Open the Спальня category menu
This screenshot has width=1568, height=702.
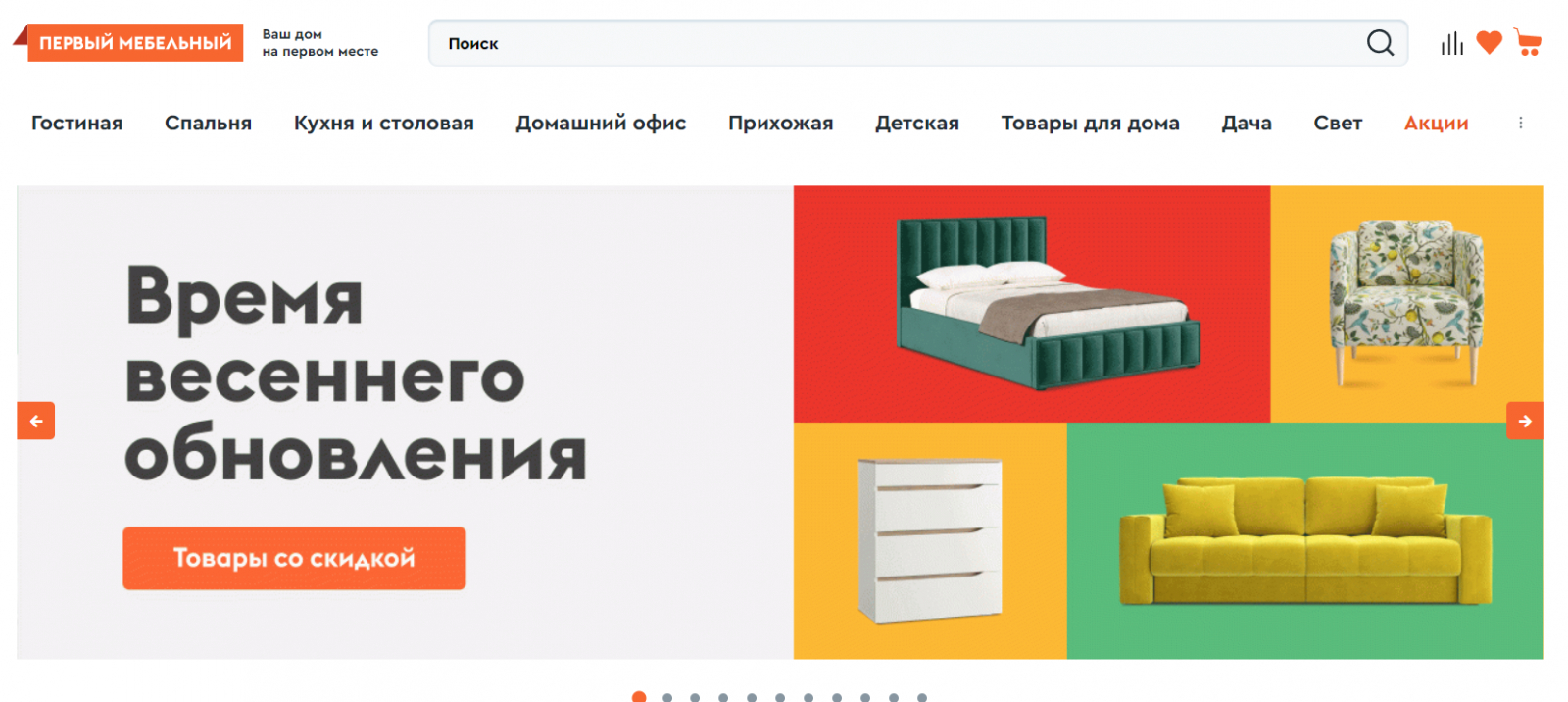tap(208, 123)
